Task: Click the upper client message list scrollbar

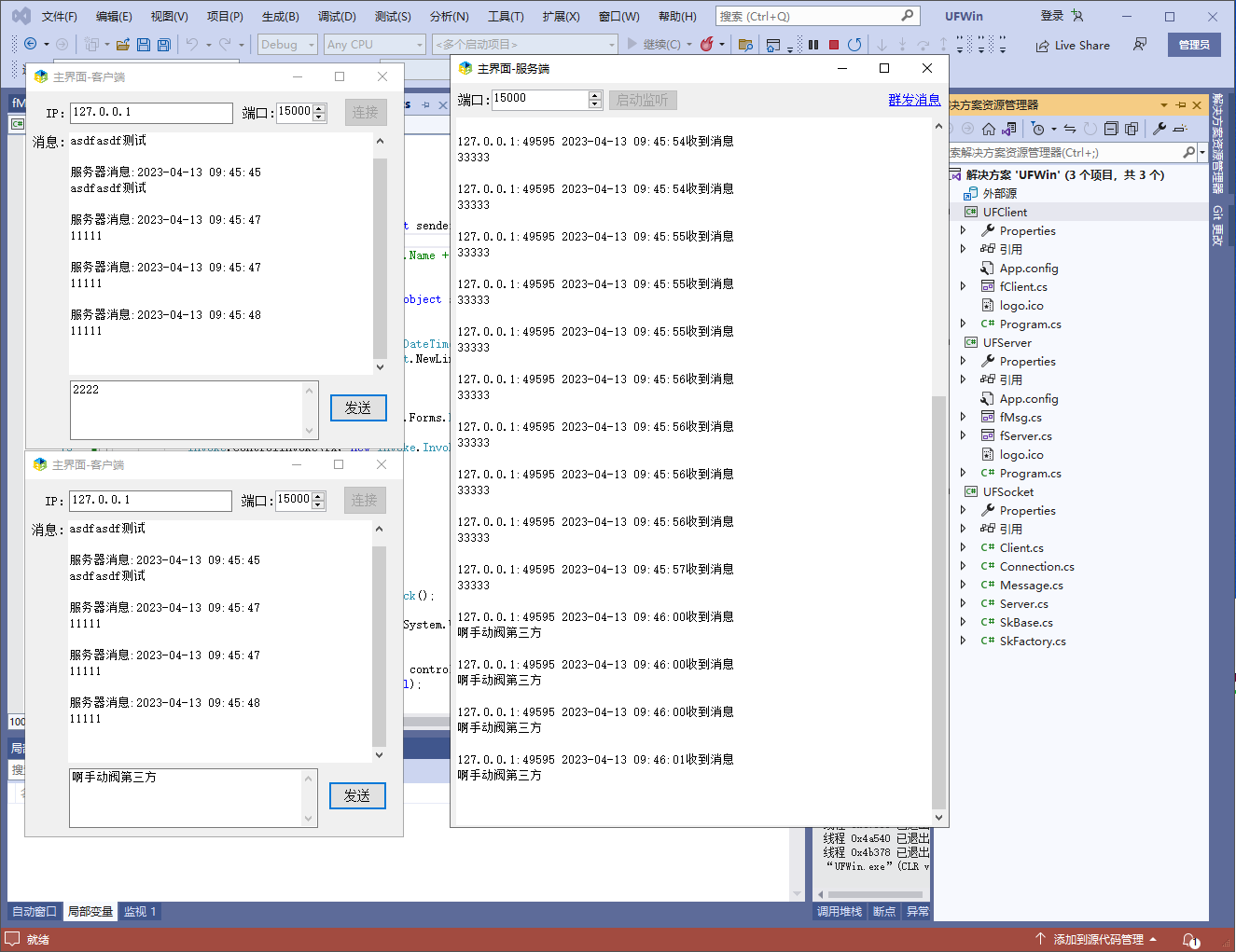Action: (x=380, y=254)
